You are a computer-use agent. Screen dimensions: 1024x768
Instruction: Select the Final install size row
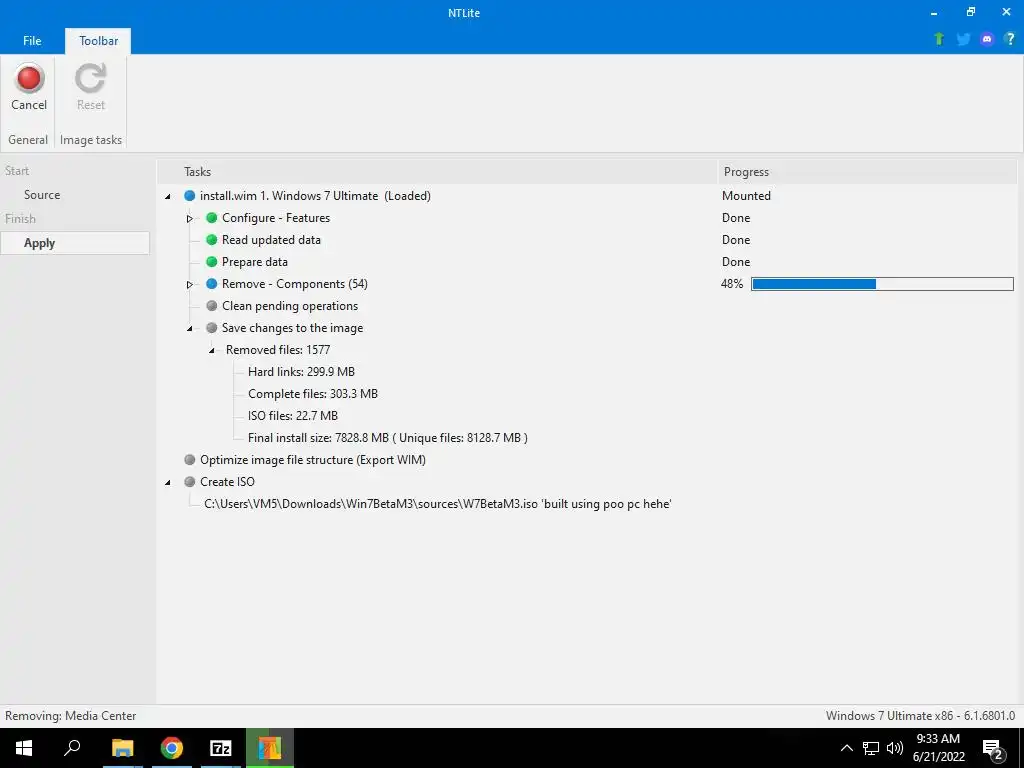coord(387,438)
